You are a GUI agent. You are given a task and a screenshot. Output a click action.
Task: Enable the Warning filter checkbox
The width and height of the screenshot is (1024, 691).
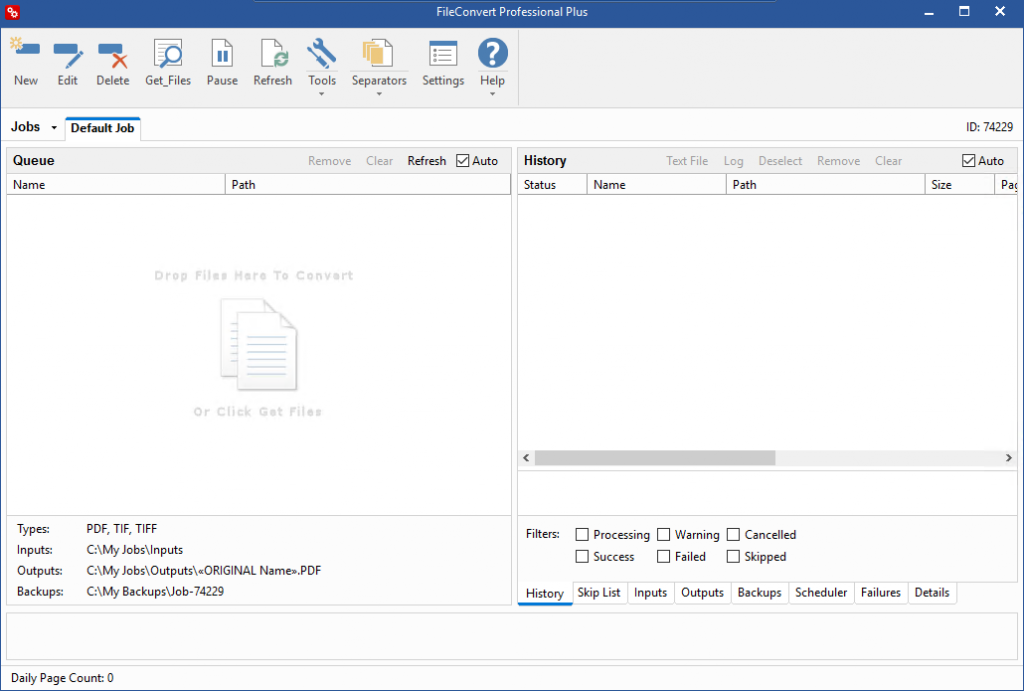coord(664,535)
